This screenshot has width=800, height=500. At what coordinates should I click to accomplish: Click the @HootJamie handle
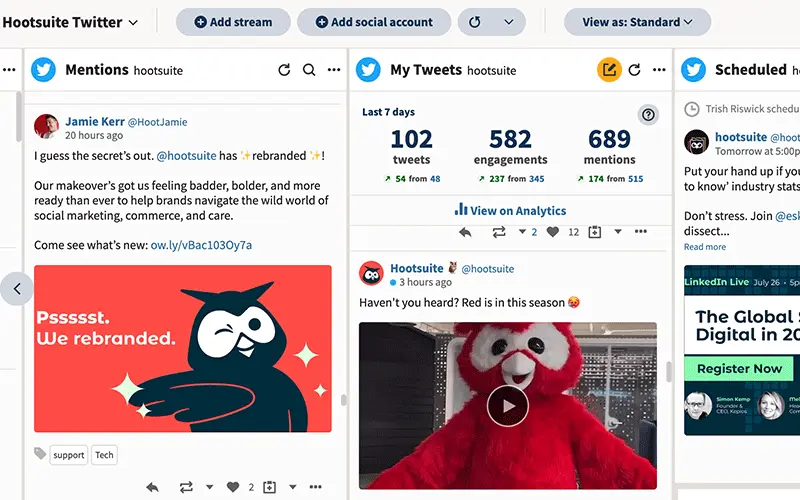[x=158, y=122]
